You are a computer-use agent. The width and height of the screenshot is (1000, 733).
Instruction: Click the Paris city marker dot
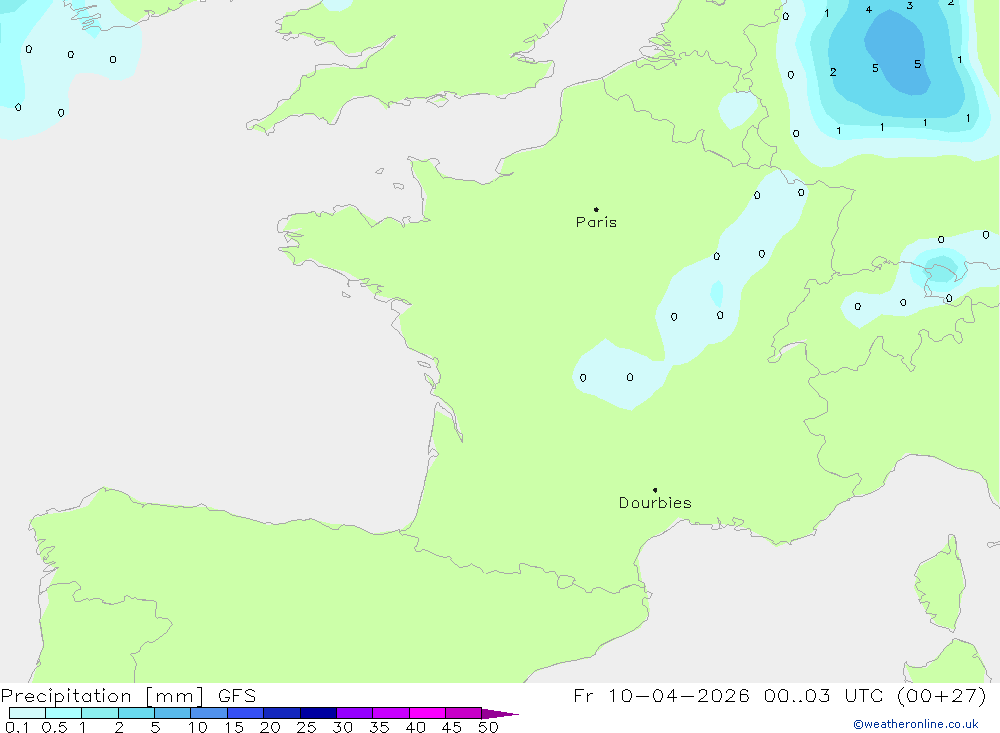[x=596, y=209]
